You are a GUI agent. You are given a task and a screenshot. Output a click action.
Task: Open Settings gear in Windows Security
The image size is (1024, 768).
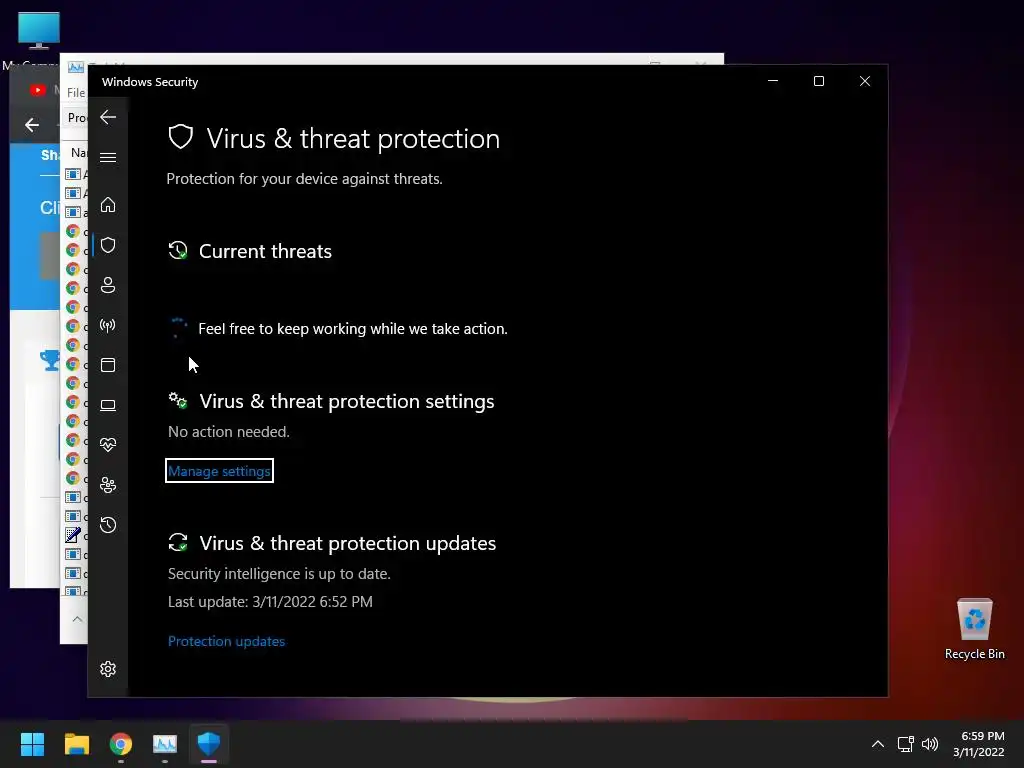108,669
